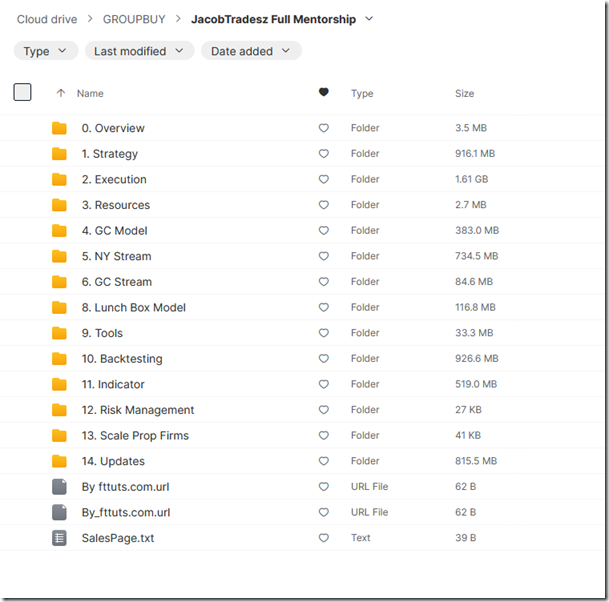Click the folder icon for 12. Risk Management
The image size is (609, 602).
(x=59, y=410)
